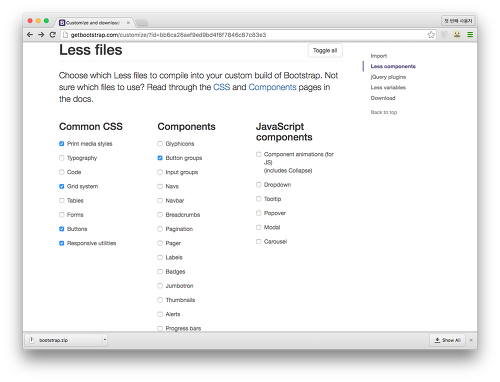
Task: Go back using the browser back arrow
Action: pyautogui.click(x=30, y=35)
